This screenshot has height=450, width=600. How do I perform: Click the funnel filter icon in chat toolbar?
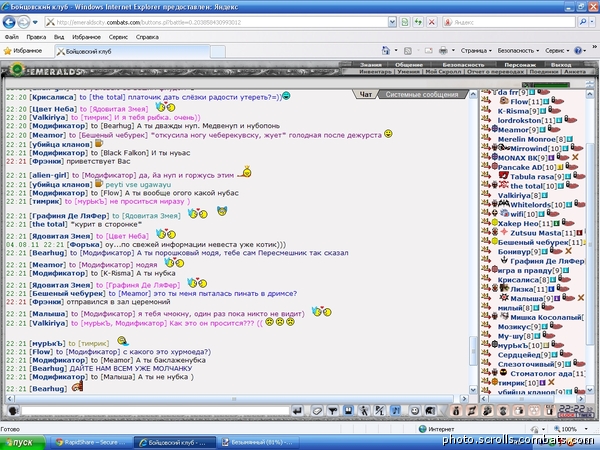pyautogui.click(x=333, y=411)
